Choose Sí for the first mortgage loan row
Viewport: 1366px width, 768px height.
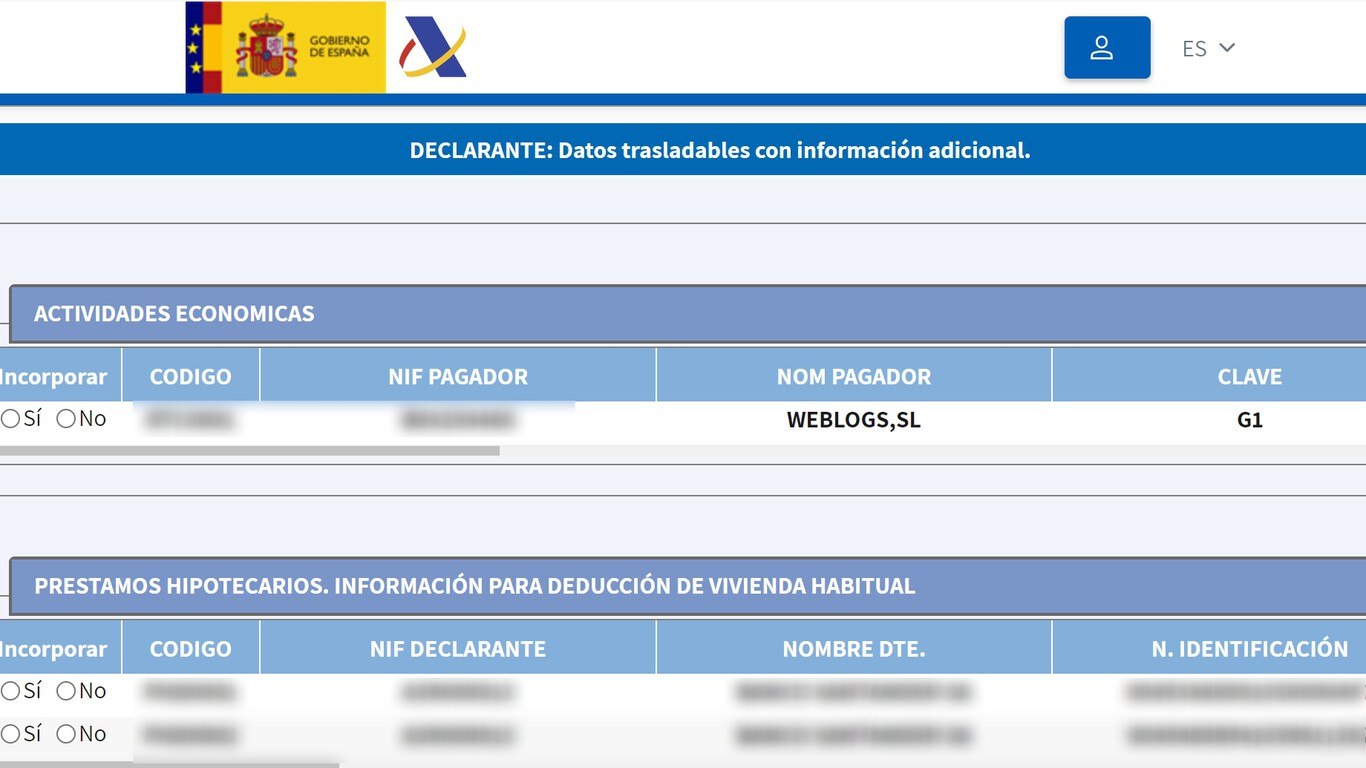11,691
